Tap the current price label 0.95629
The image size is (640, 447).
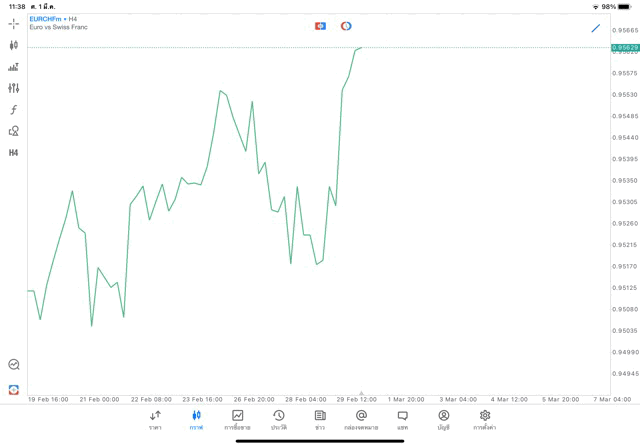[625, 47]
